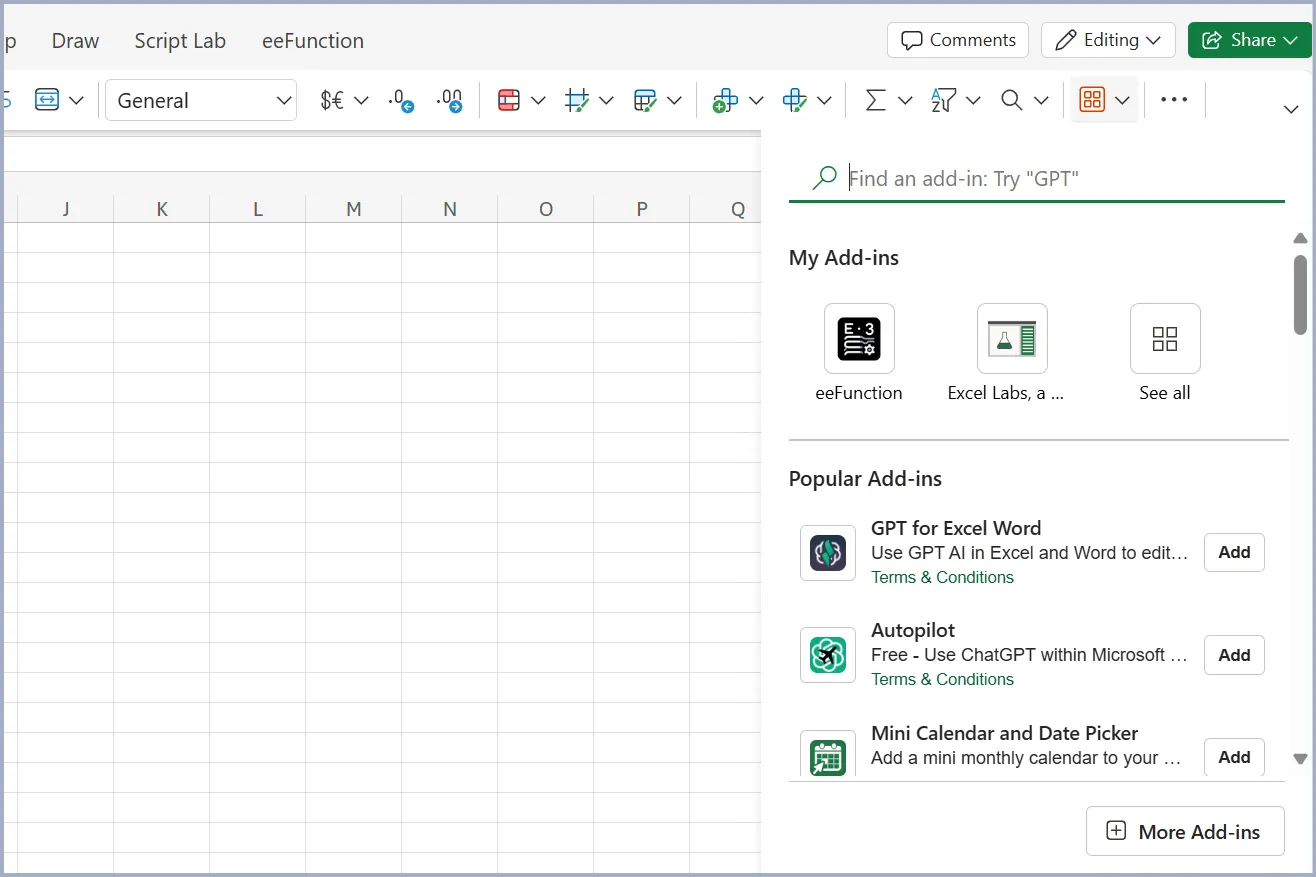The image size is (1316, 877).
Task: Open Terms & Conditions for Autopilot
Action: 942,679
